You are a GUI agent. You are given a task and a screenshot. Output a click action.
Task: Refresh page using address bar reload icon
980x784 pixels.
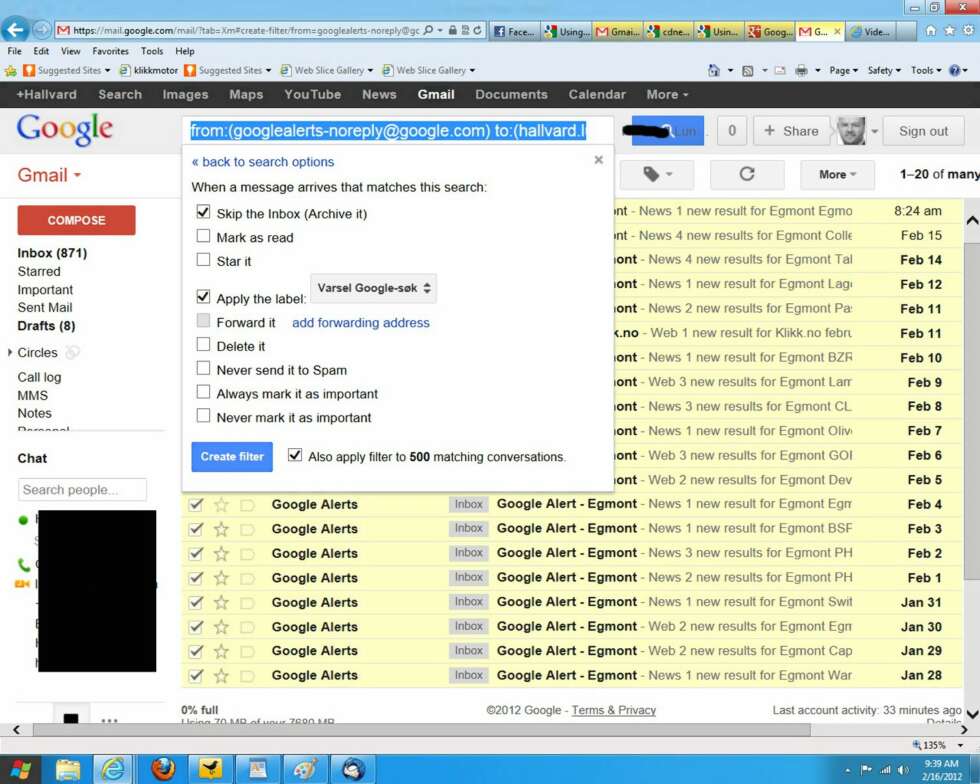click(x=478, y=30)
